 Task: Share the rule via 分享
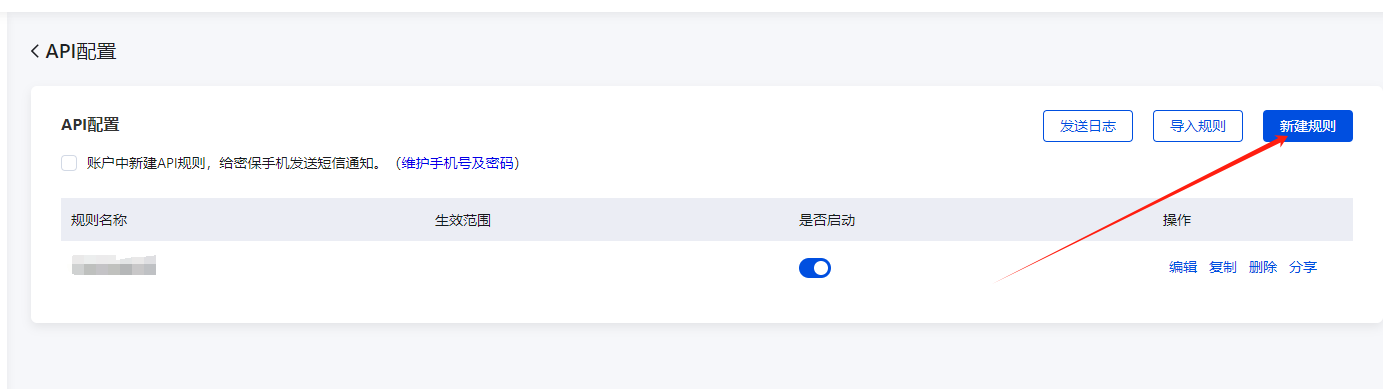(x=1303, y=267)
